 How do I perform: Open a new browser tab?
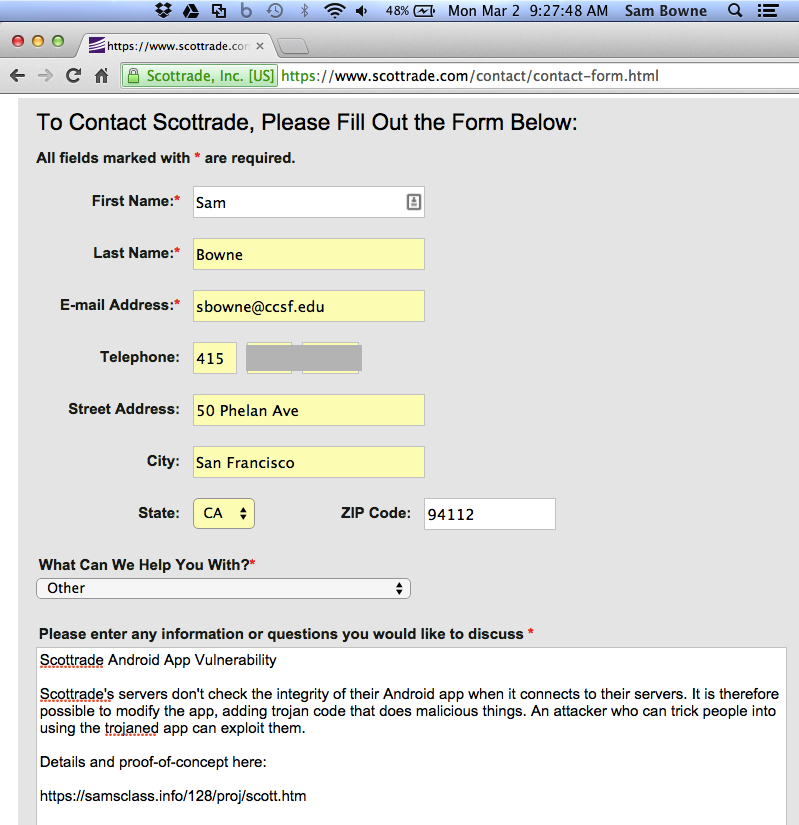(292, 46)
